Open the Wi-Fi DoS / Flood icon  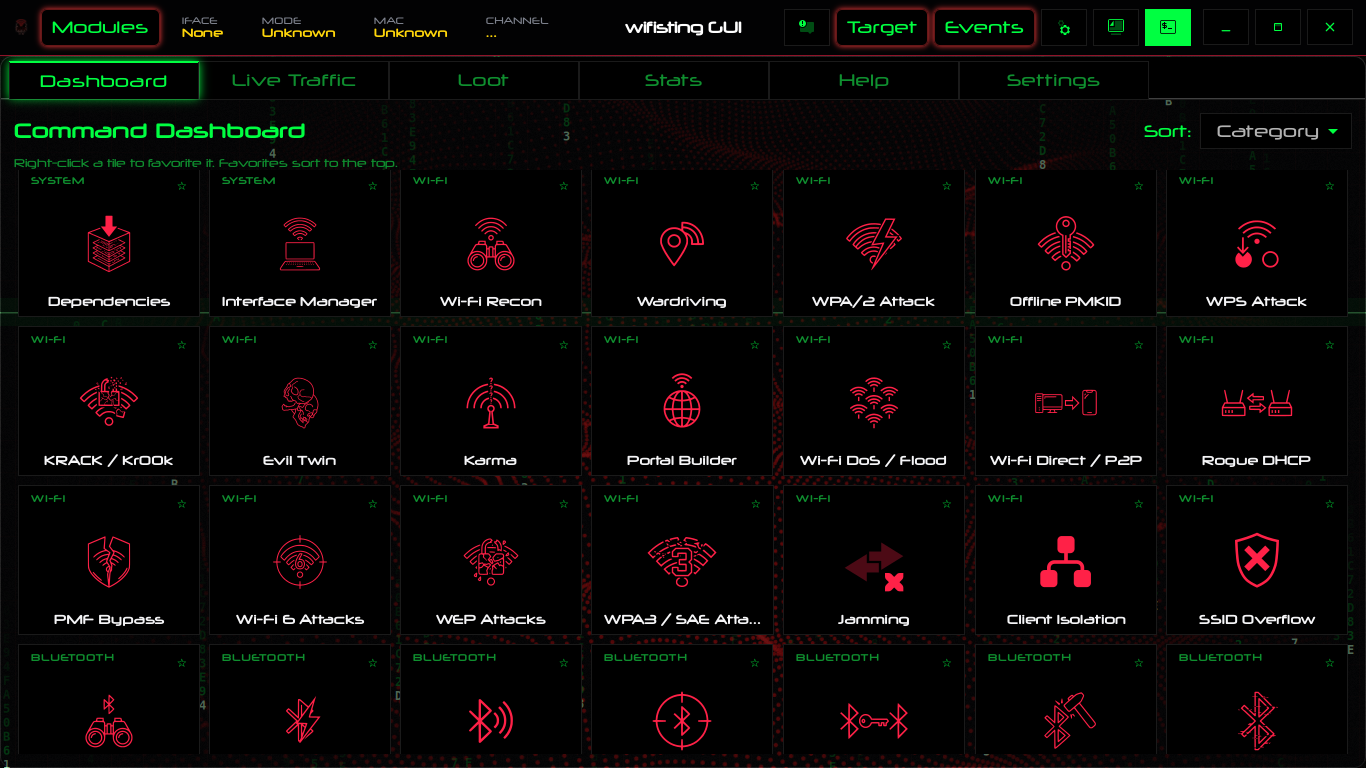coord(873,402)
